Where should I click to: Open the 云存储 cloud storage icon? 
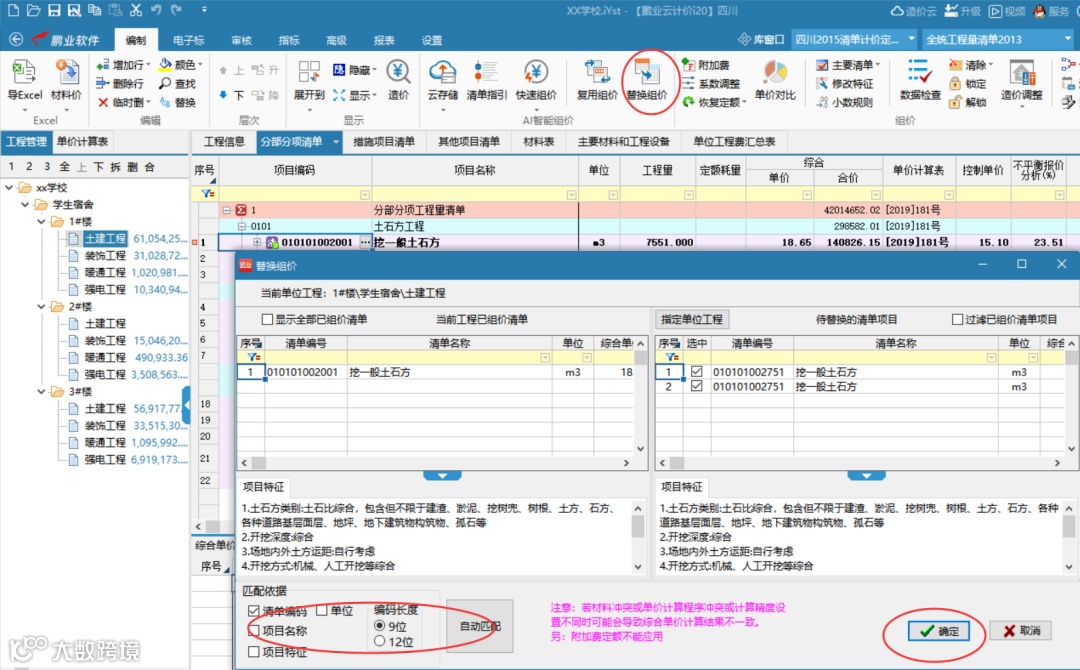(442, 72)
